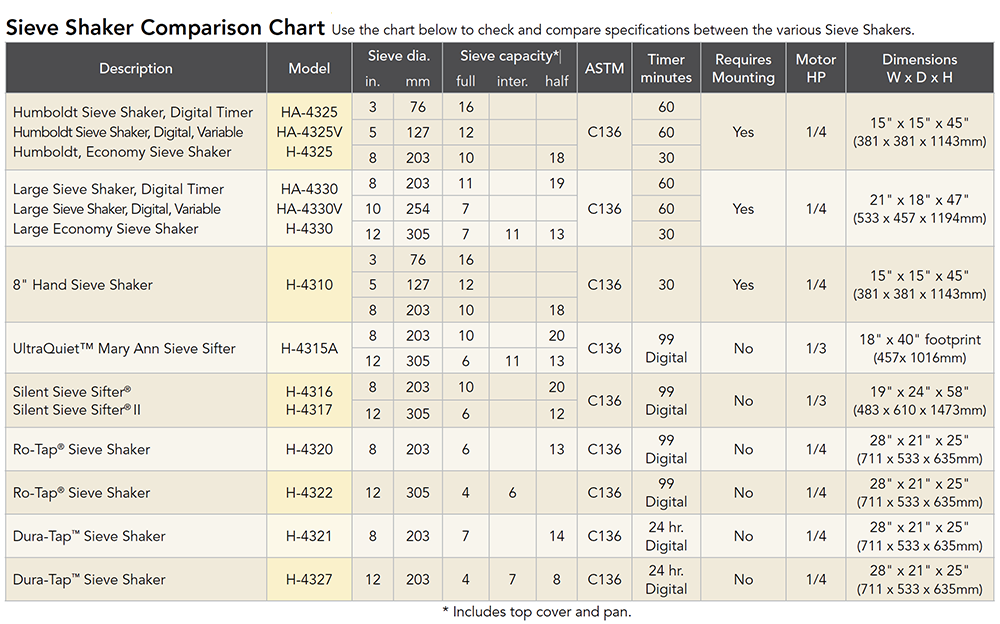Click Dura-Tap Sieve Shaker in H-4321 row

coord(89,537)
